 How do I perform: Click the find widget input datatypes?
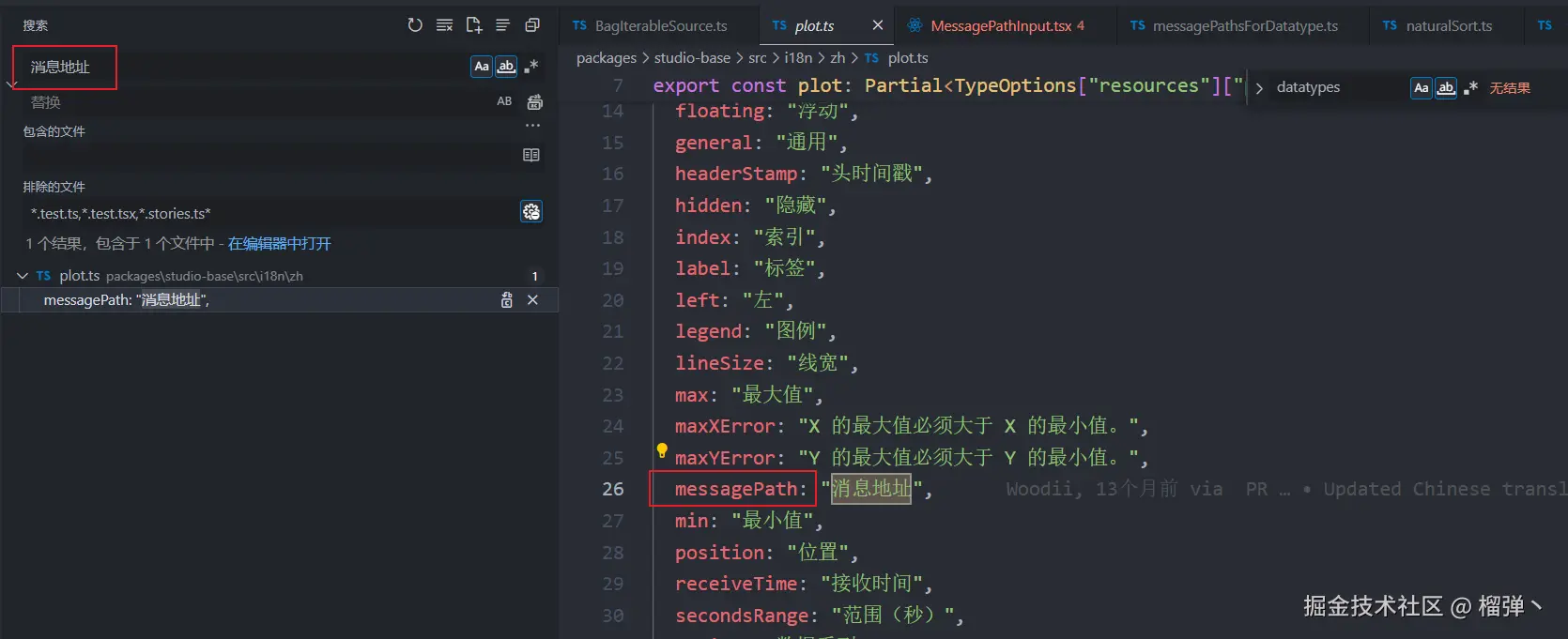click(1339, 87)
